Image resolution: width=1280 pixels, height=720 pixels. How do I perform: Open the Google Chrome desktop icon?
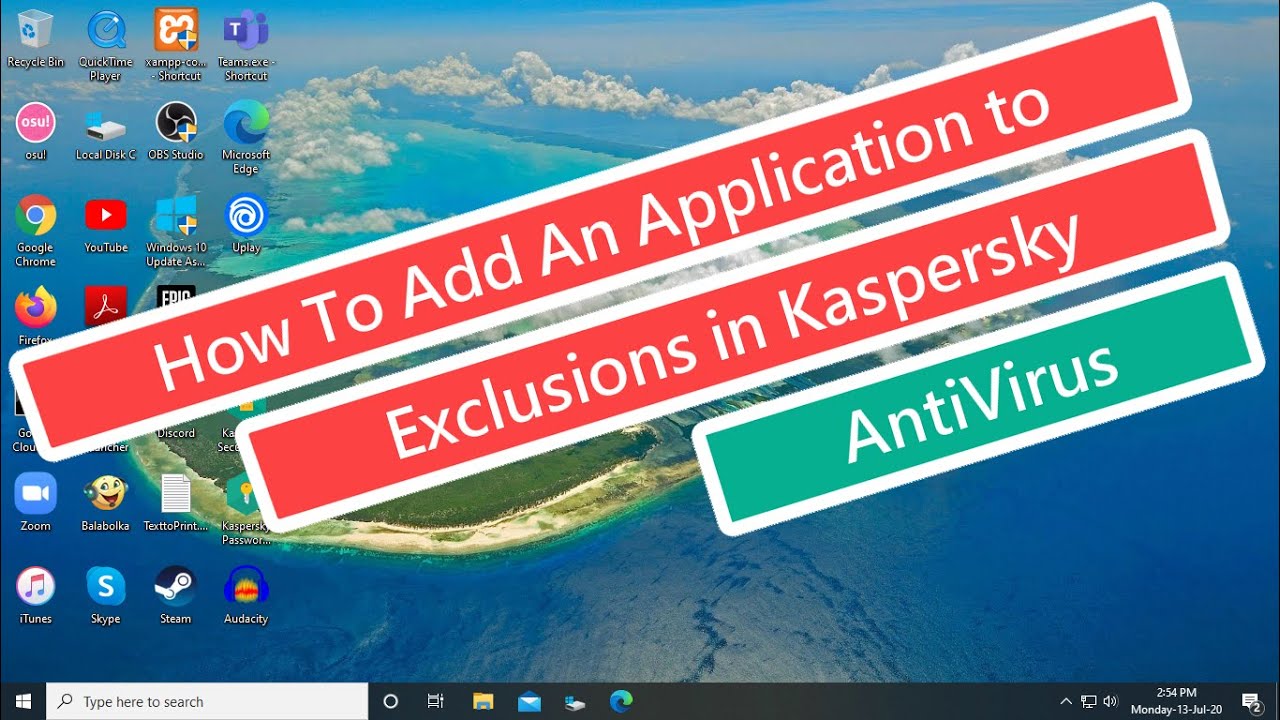(x=35, y=231)
